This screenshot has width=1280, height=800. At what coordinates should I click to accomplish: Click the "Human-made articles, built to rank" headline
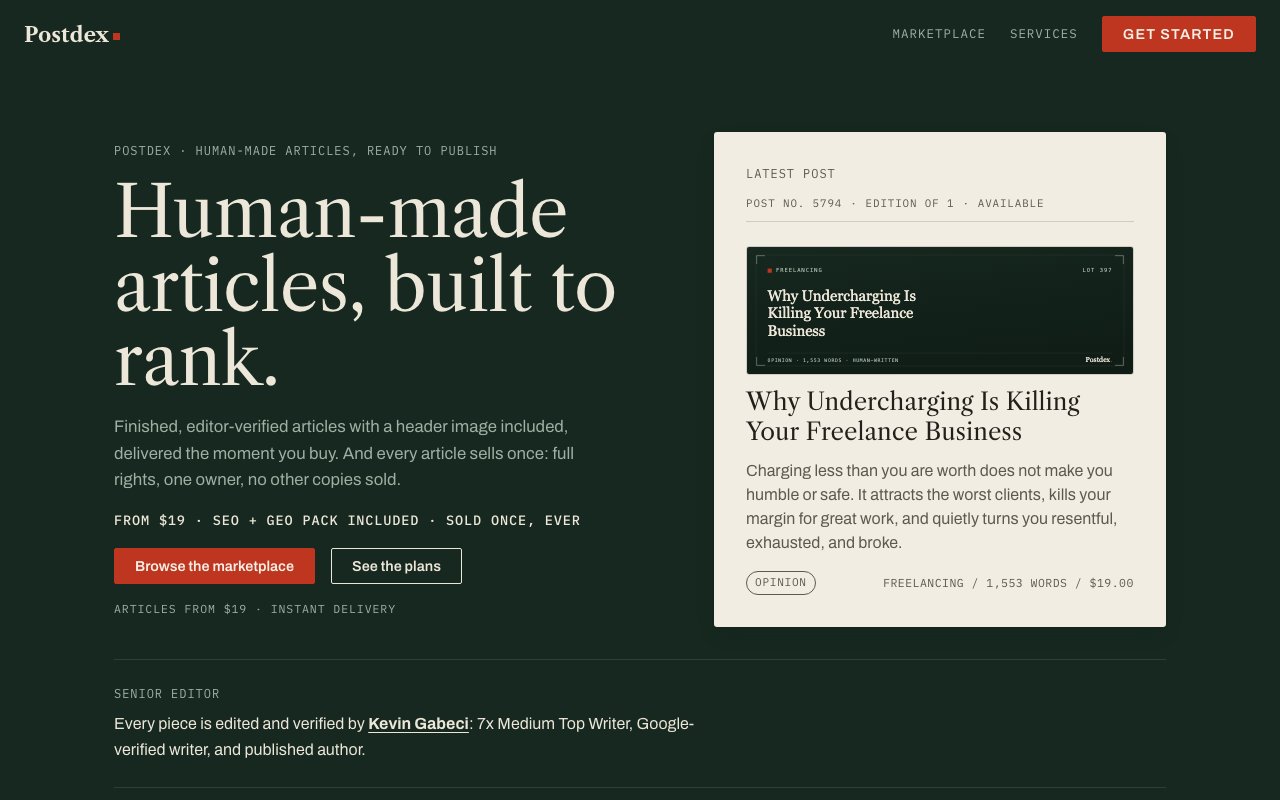coord(365,284)
